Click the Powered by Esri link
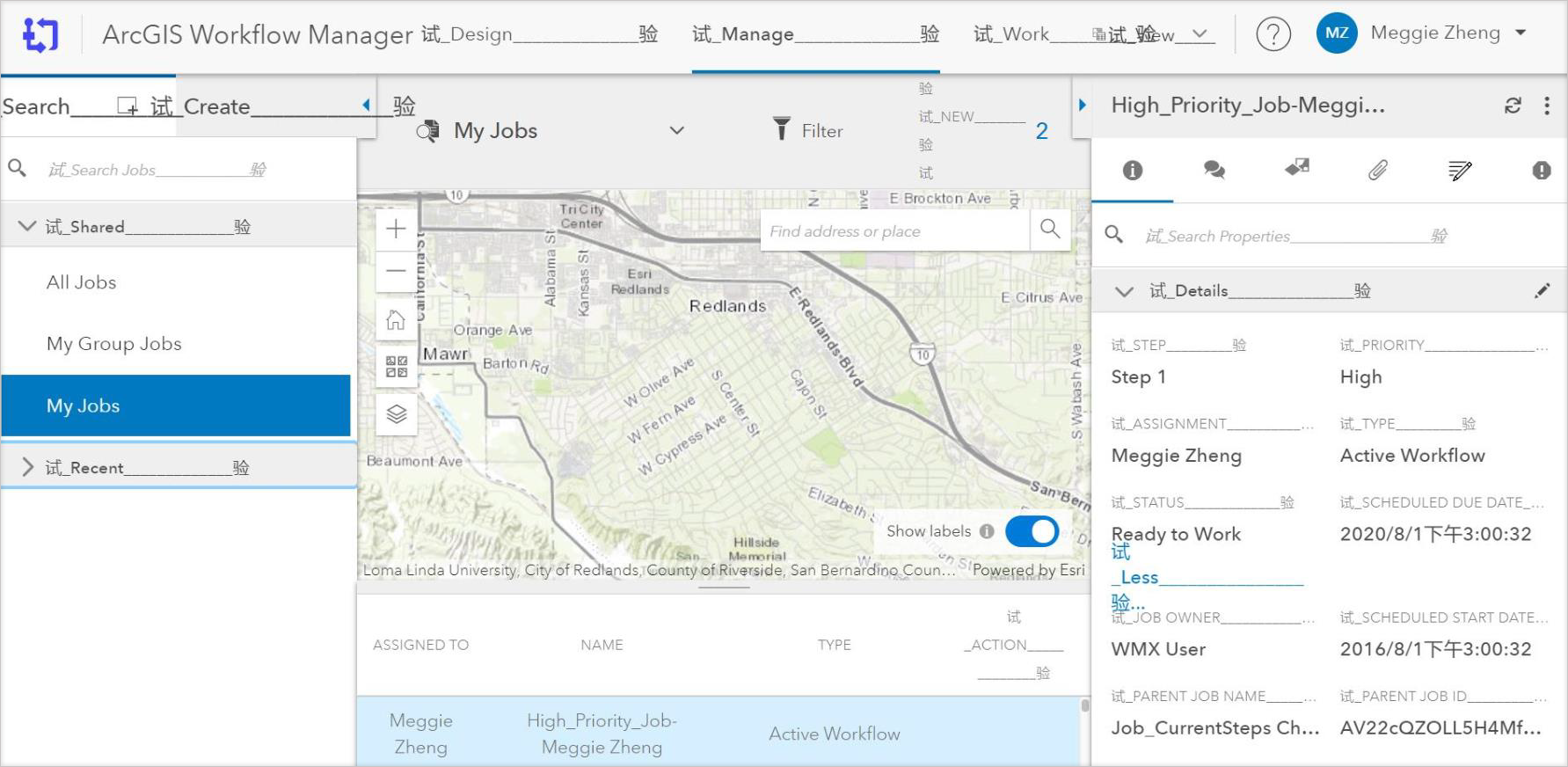 click(1029, 570)
